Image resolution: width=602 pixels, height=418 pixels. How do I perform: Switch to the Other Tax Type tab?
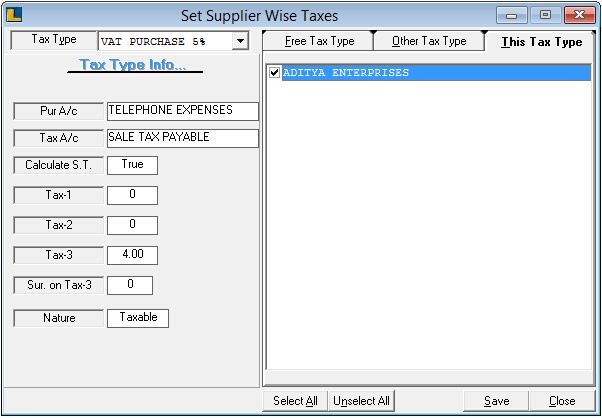(x=429, y=42)
